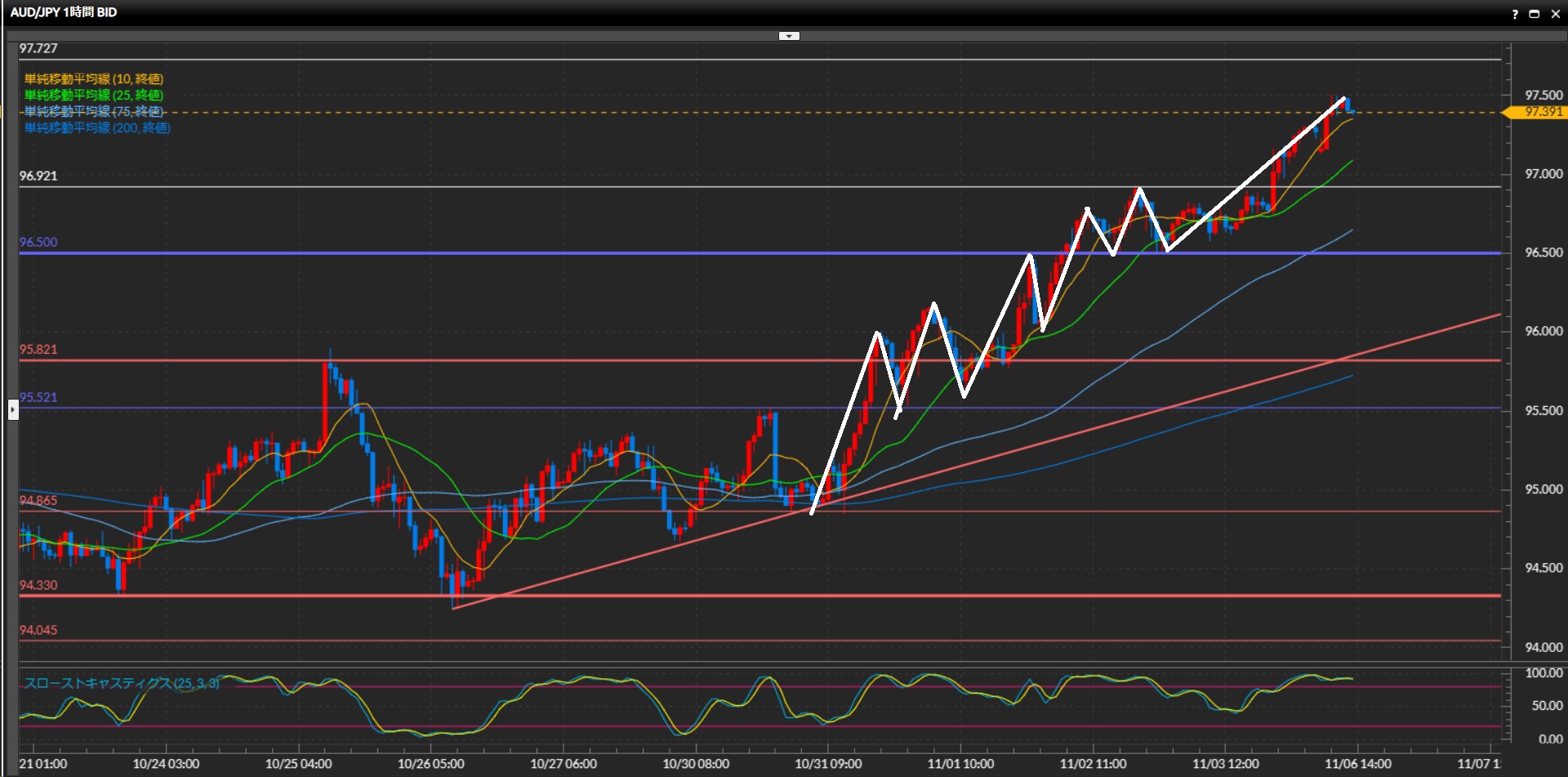Click the Slow Stochastics (25,3,3) indicator label

pos(122,683)
